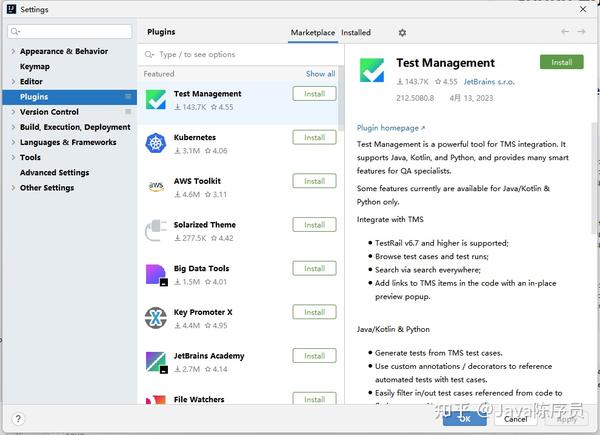Click the green Install button in details
The width and height of the screenshot is (600, 435).
562,62
